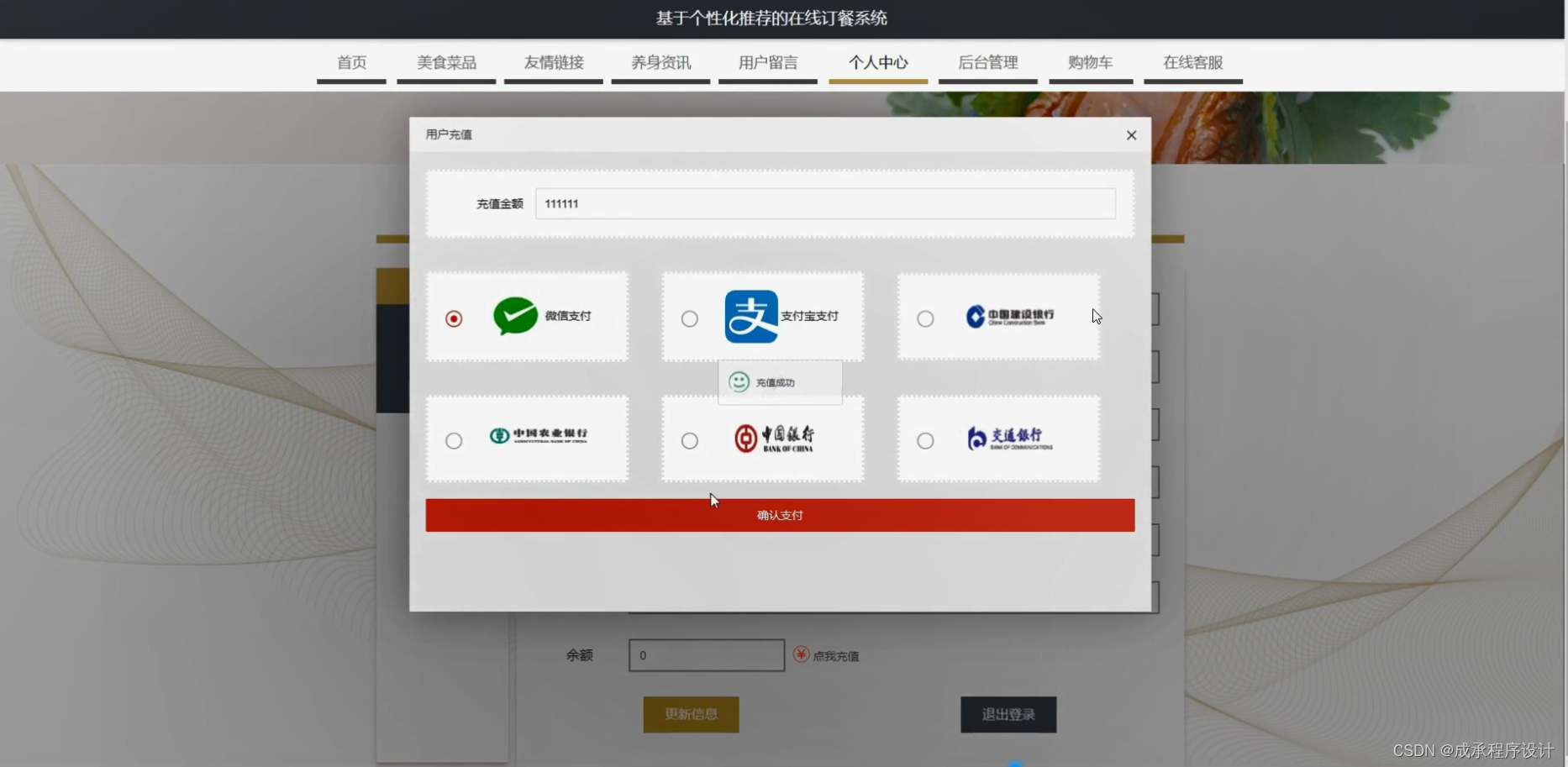Click the China Construction Bank logo
This screenshot has height=767, width=1568.
click(1009, 317)
